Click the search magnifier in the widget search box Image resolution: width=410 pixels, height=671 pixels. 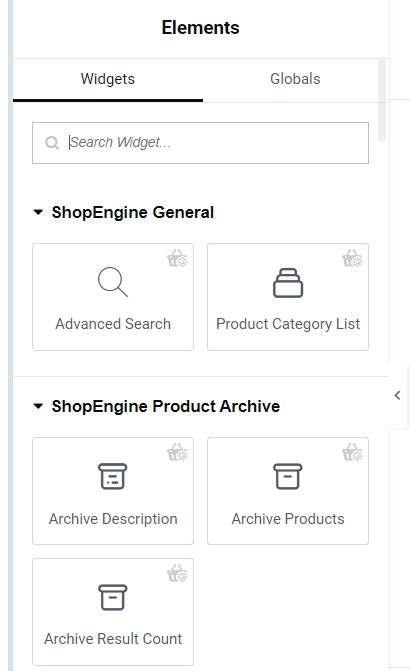(x=52, y=143)
